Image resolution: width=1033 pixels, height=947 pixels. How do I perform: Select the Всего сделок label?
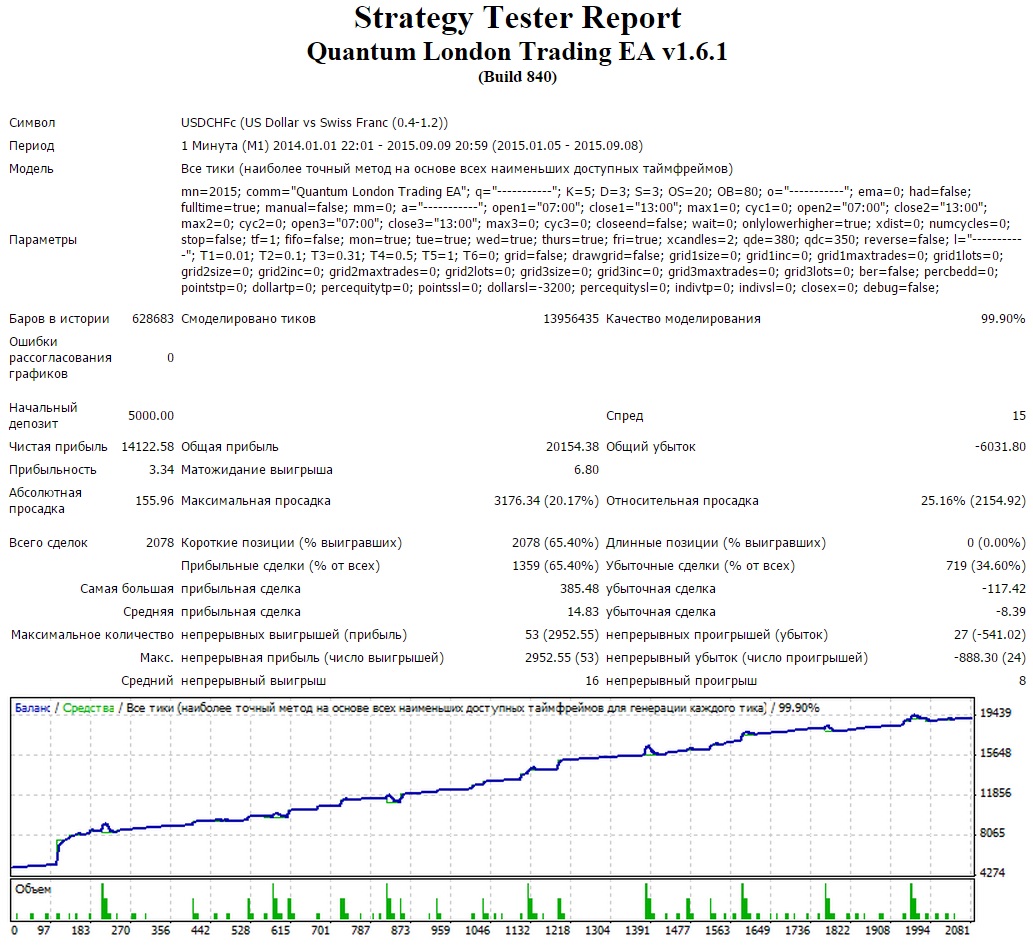(x=48, y=543)
